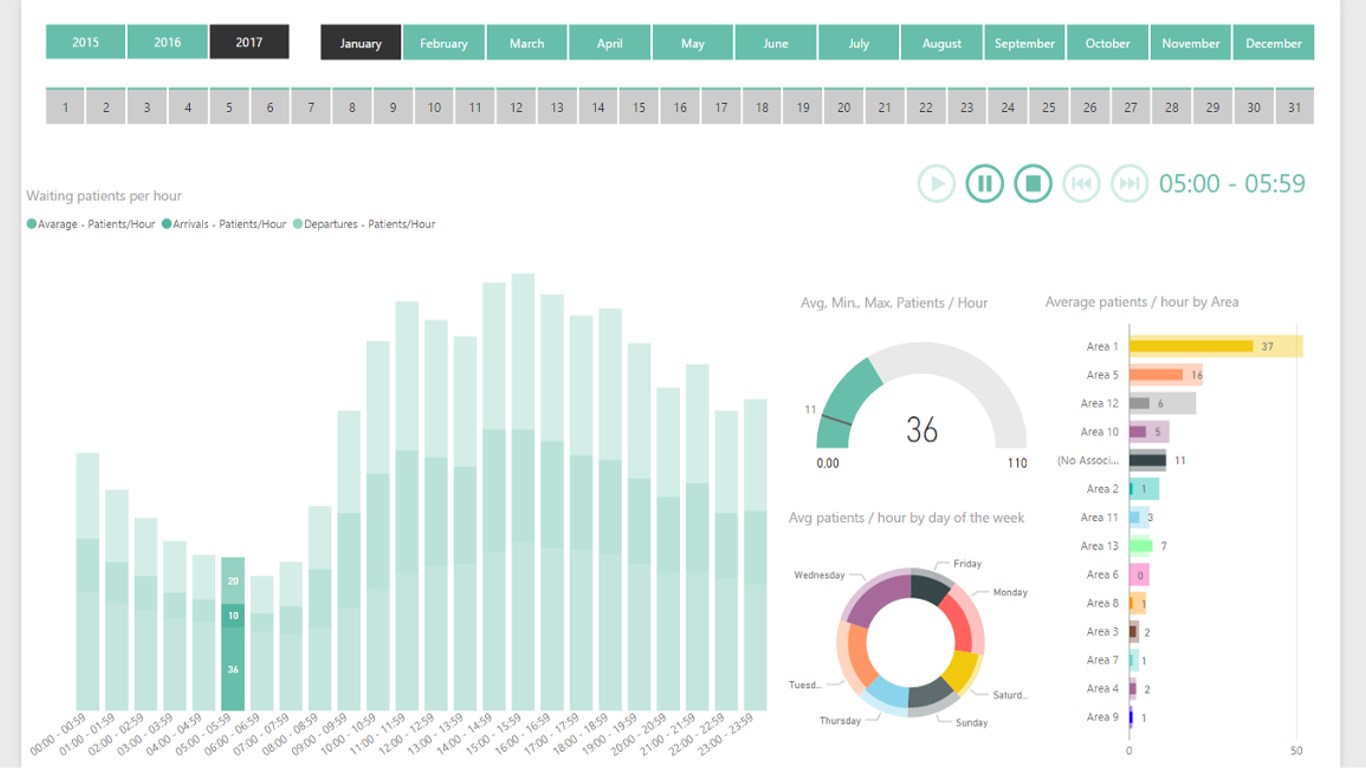Click Arrivals - Patients/Hour legend entry
Screen dimensions: 1366x768
[224, 224]
